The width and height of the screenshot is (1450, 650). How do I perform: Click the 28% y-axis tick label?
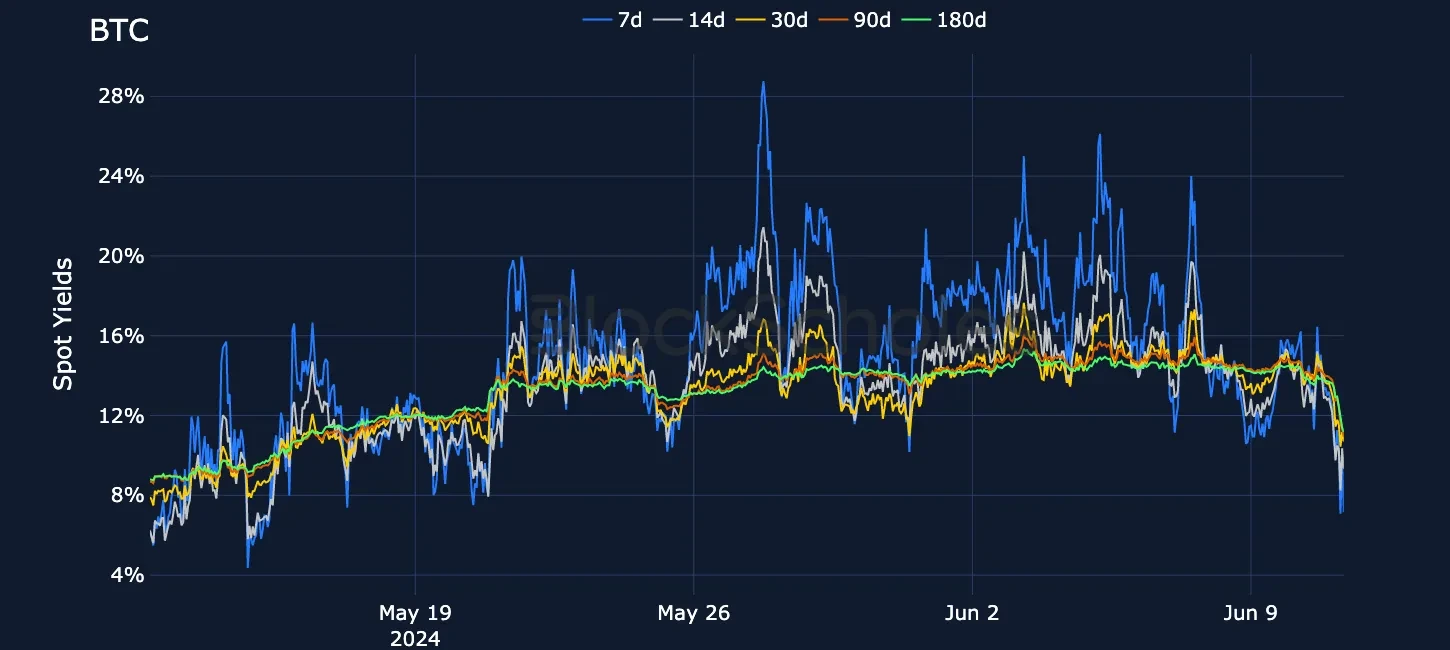123,96
